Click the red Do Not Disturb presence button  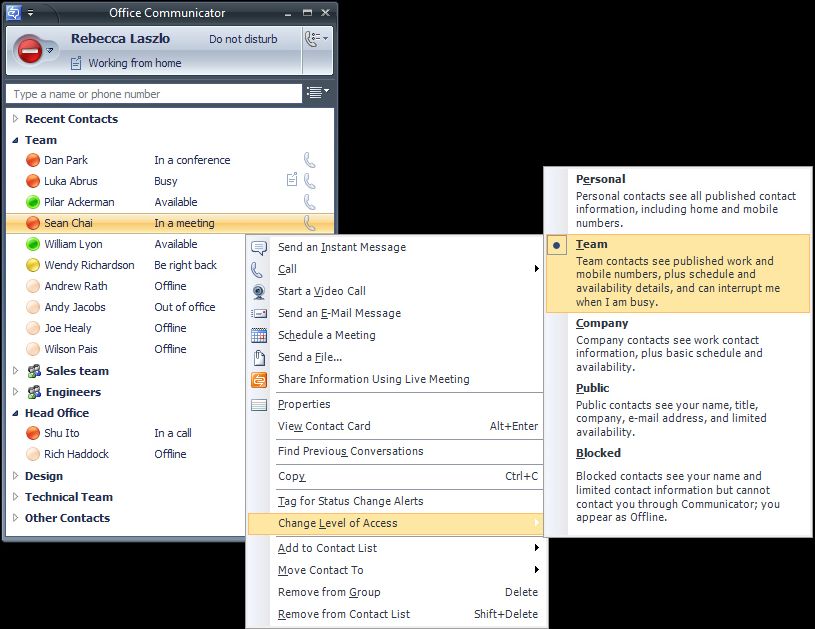[x=30, y=49]
